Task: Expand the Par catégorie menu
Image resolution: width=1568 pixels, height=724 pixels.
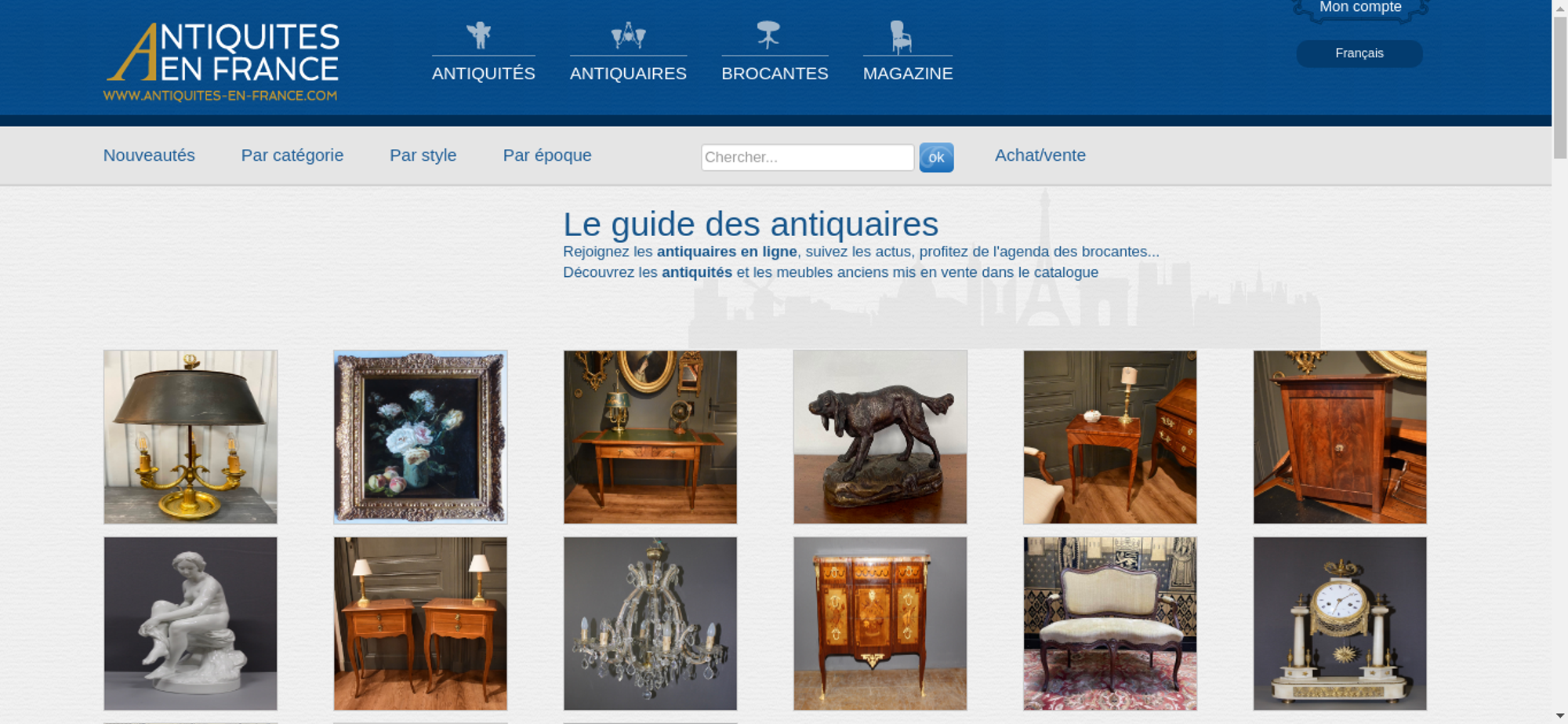Action: [292, 155]
